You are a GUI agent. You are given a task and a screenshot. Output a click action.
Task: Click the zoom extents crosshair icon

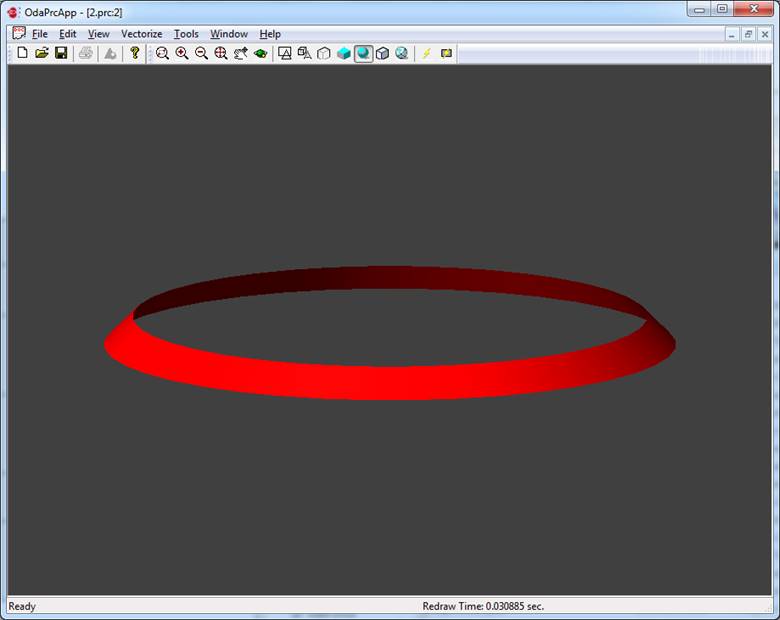(221, 53)
